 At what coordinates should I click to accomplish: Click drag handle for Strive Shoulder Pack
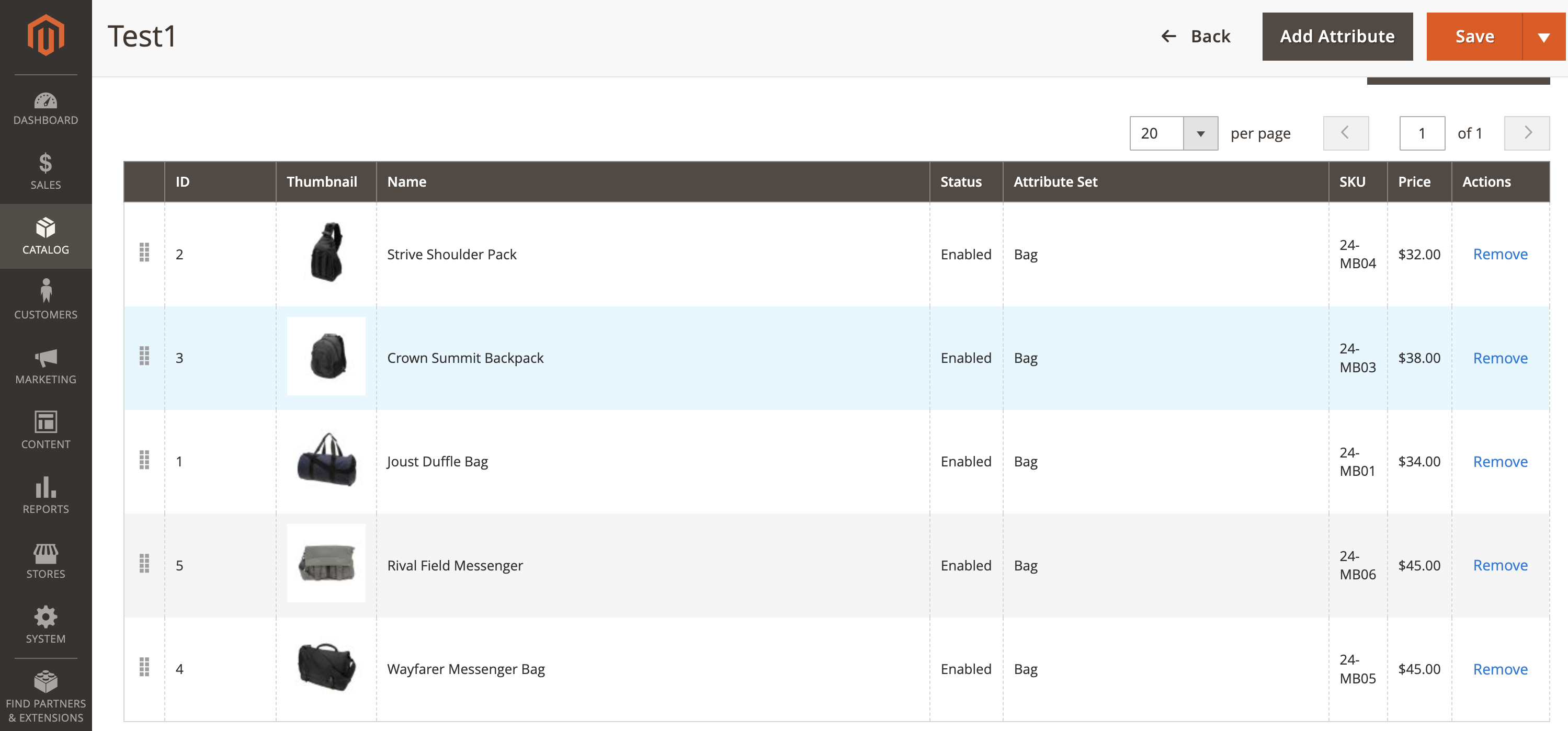(x=144, y=252)
